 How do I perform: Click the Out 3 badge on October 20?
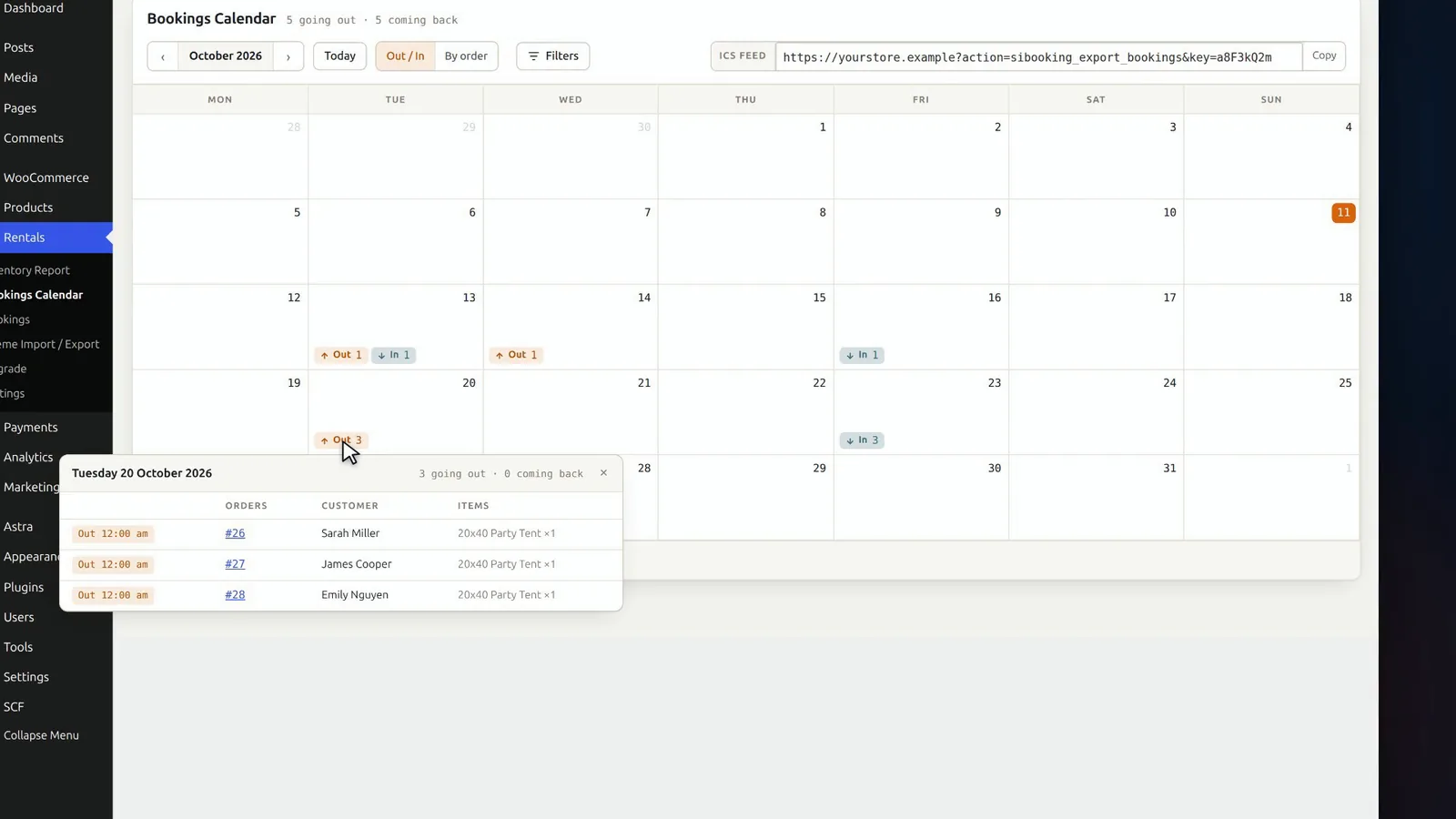(341, 440)
